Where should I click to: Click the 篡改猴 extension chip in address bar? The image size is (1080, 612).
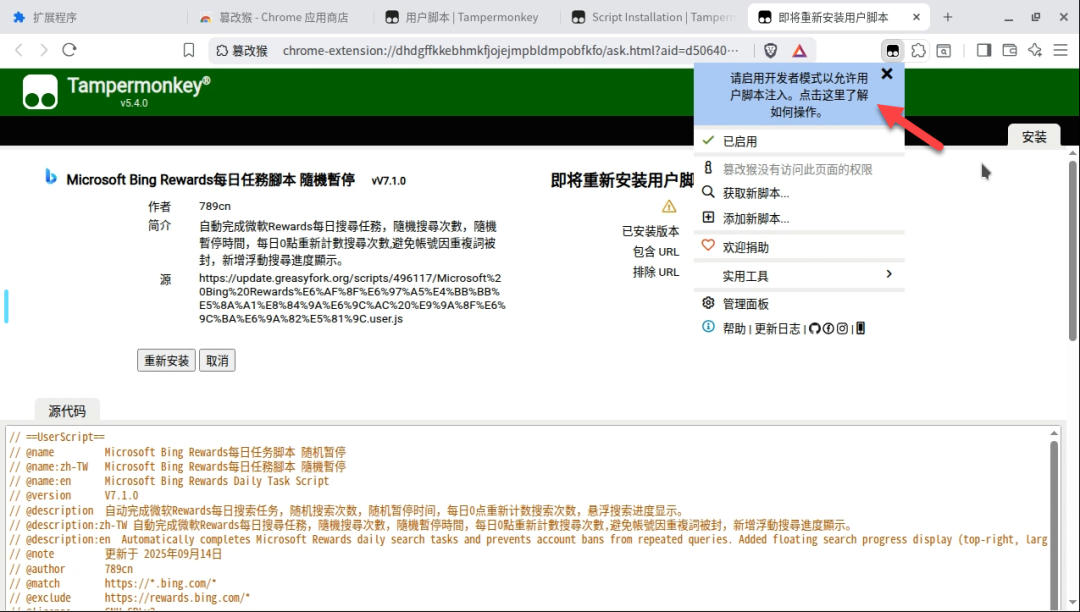pyautogui.click(x=241, y=50)
